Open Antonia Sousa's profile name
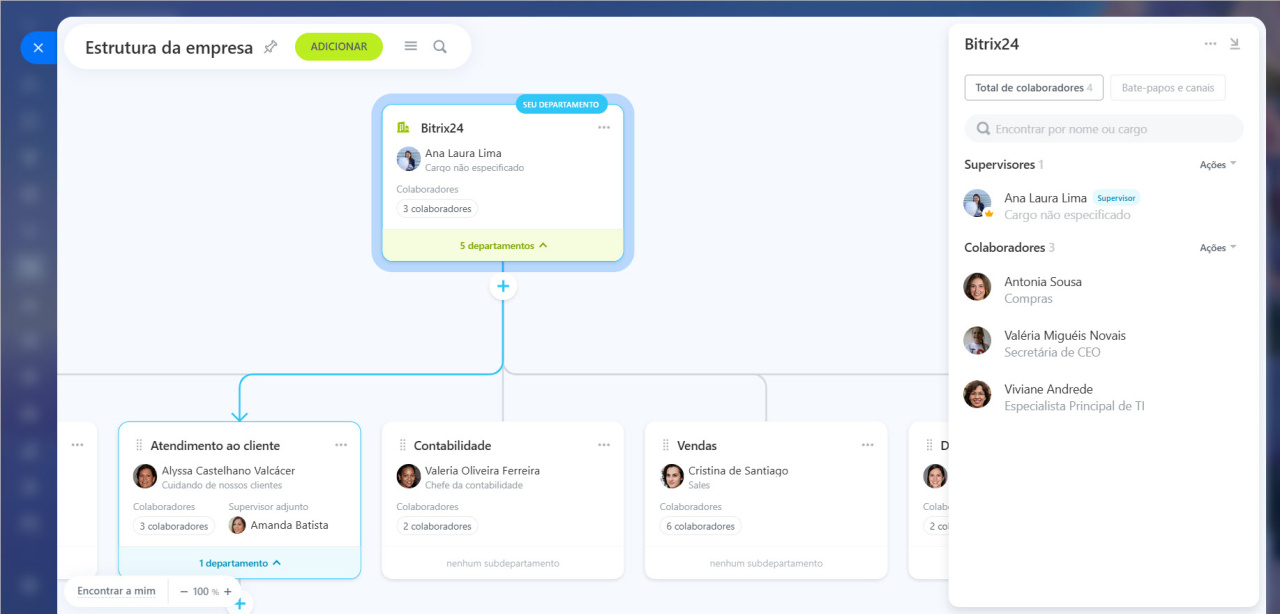Screen dimensions: 1280x614 tap(1043, 282)
